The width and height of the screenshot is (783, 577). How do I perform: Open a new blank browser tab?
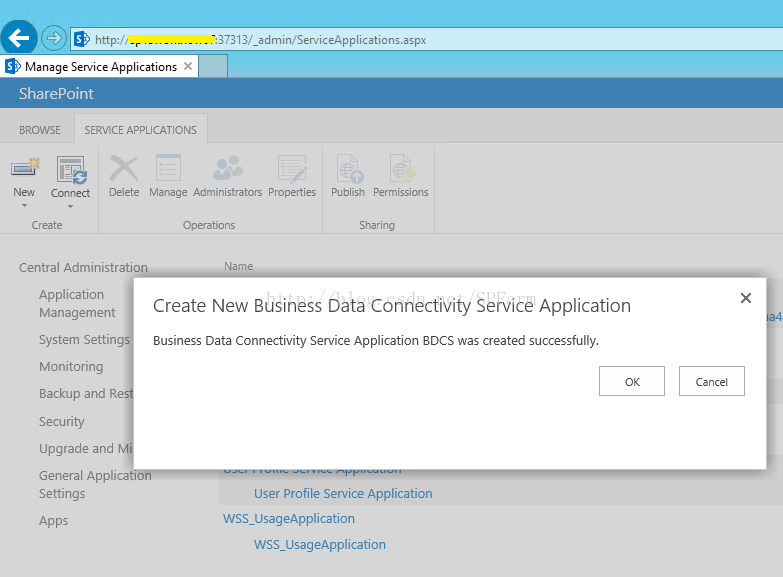[213, 66]
